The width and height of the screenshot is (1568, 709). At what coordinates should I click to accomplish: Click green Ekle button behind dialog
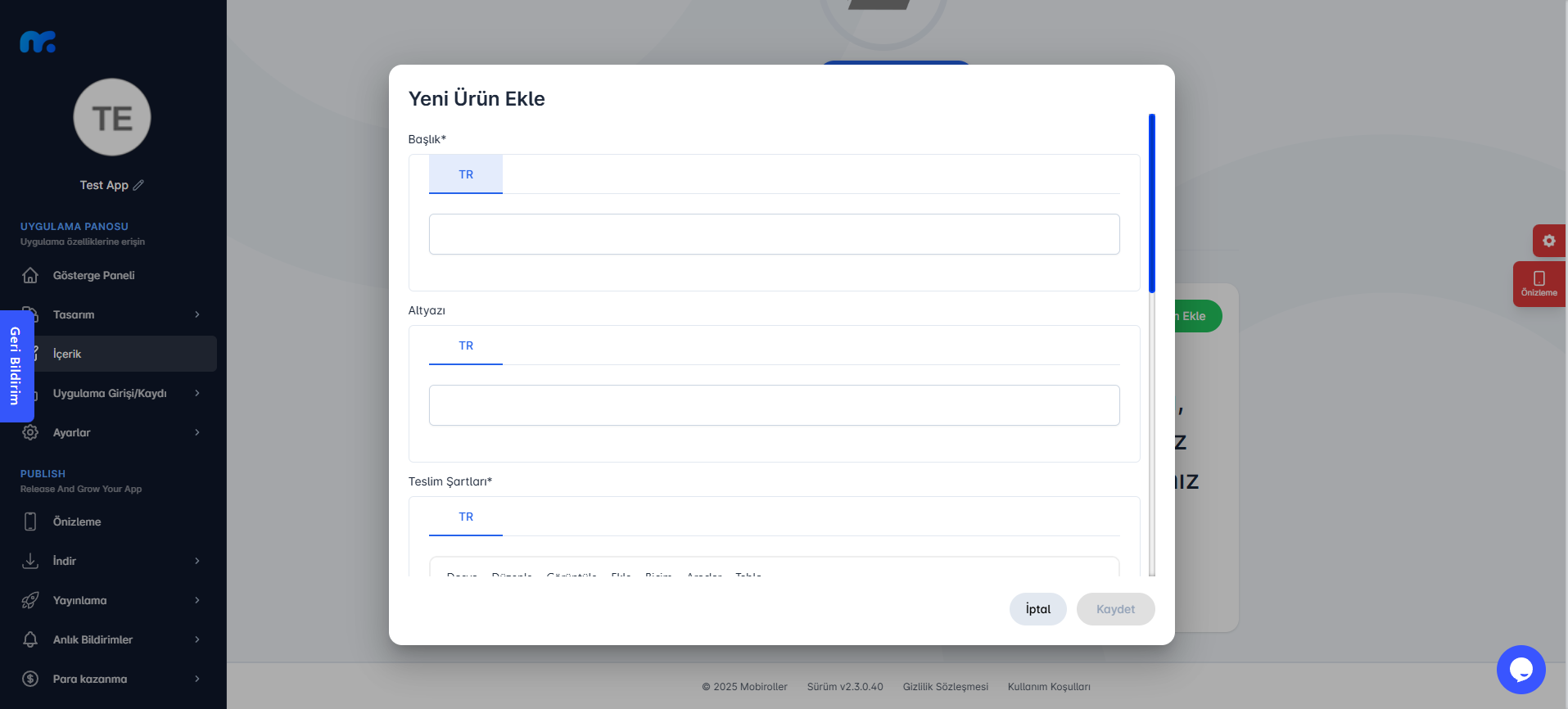pos(1198,316)
